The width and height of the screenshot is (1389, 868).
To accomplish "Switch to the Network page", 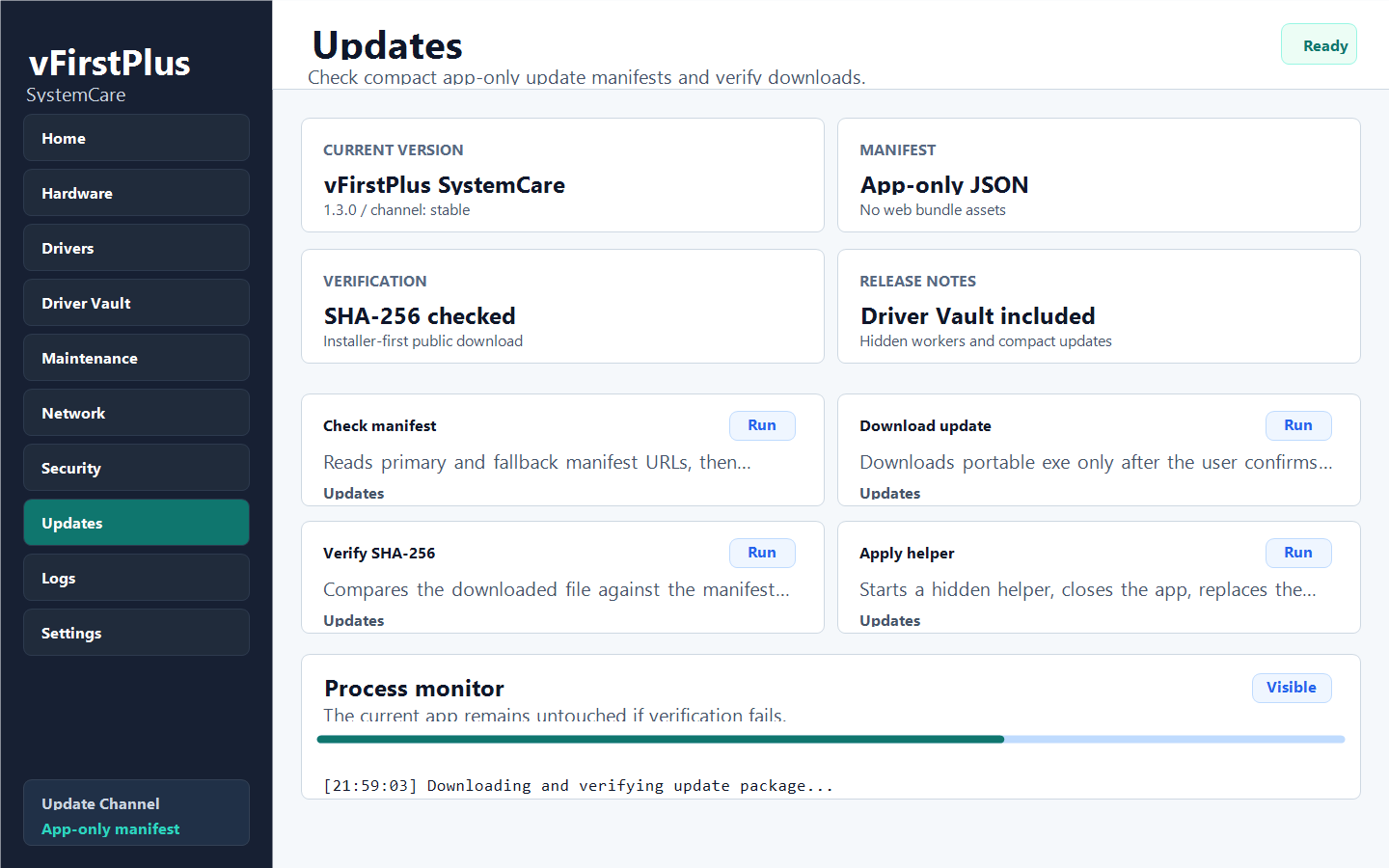I will pyautogui.click(x=136, y=413).
